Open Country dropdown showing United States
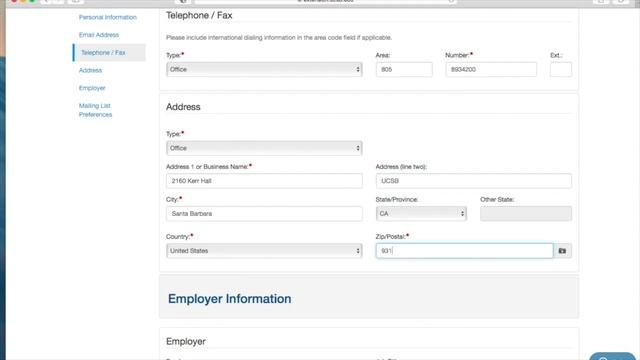This screenshot has width=640, height=360. [264, 251]
